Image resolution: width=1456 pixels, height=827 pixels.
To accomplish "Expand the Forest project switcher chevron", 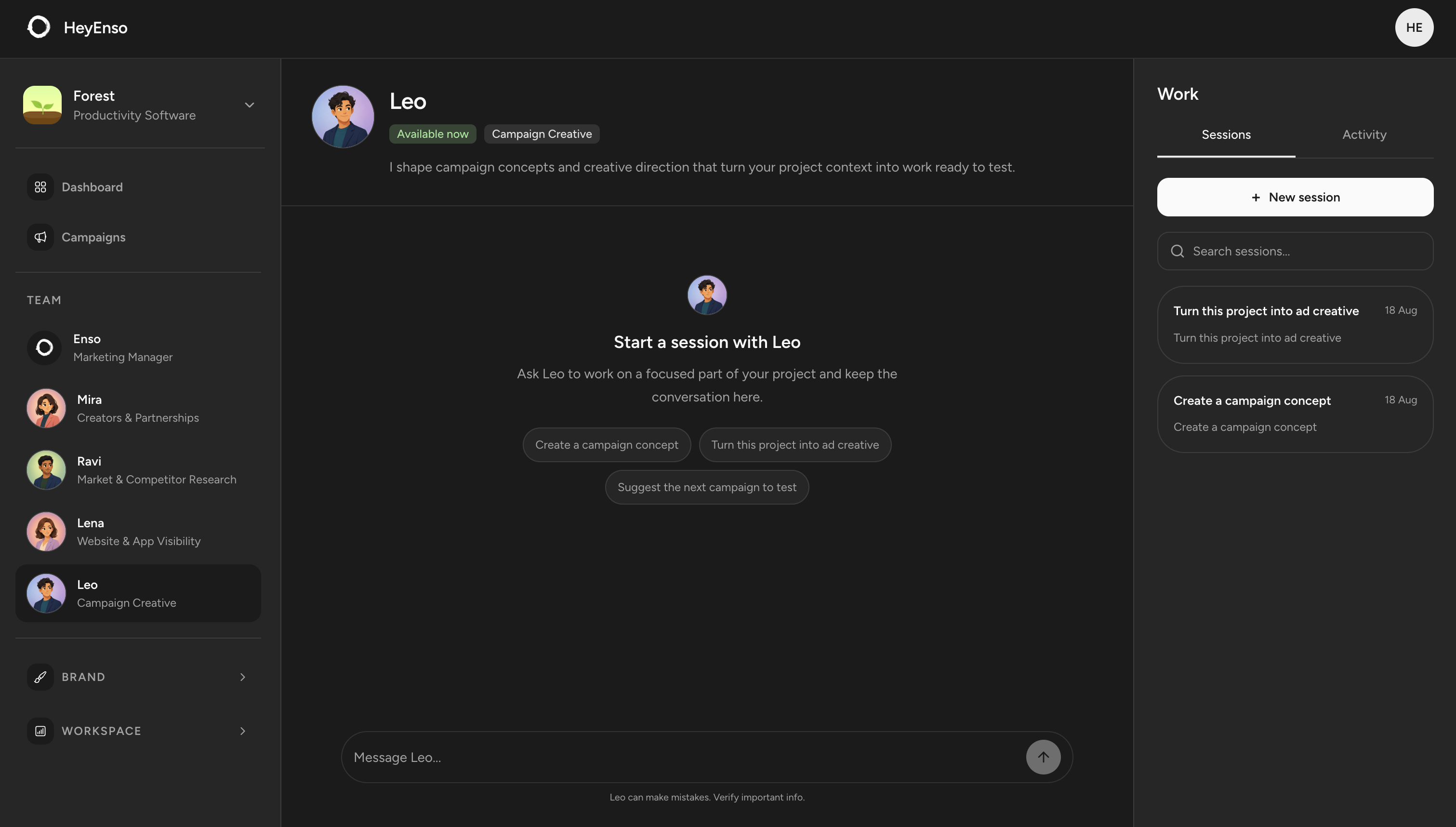I will click(249, 105).
